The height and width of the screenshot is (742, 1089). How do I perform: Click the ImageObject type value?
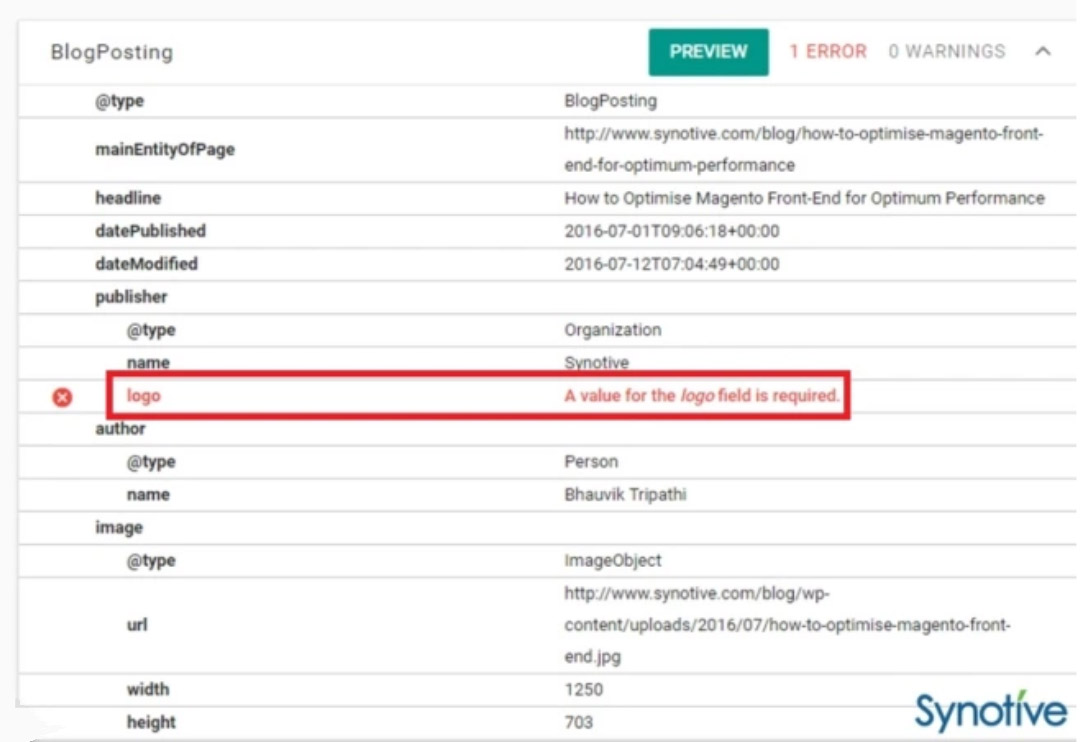coord(613,561)
